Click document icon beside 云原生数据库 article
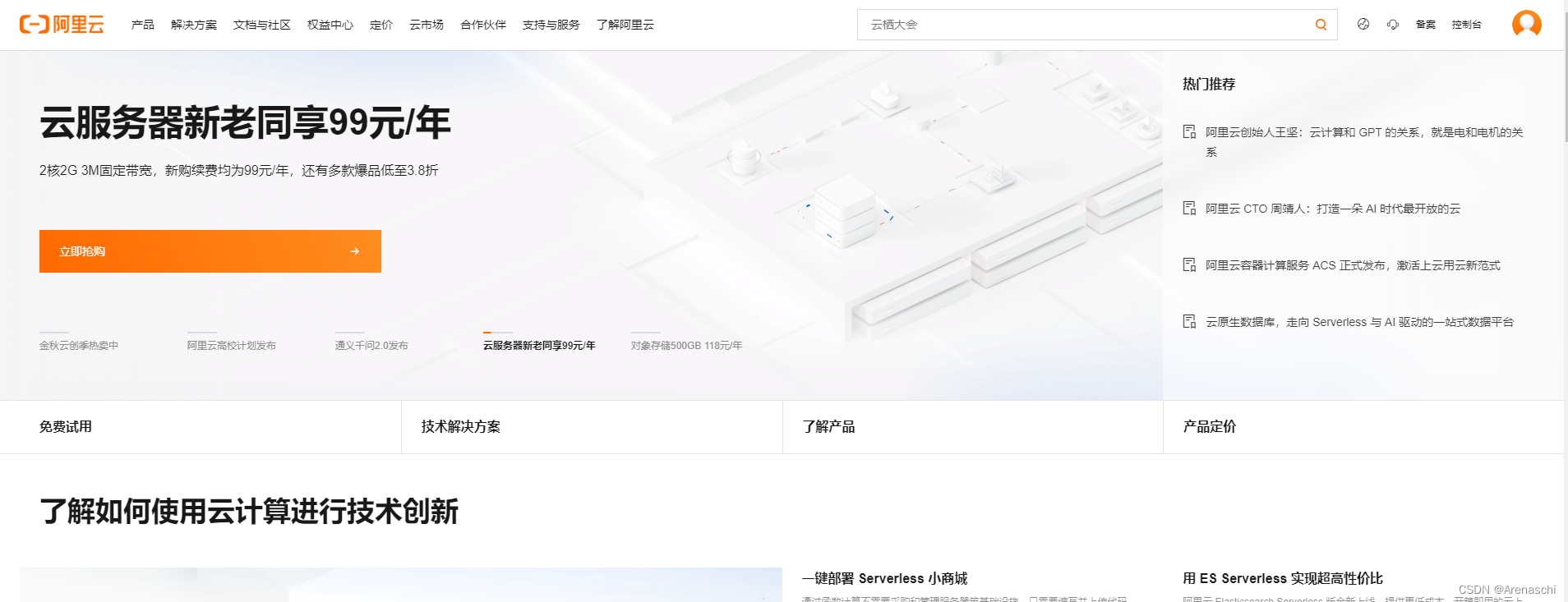 pos(1189,322)
